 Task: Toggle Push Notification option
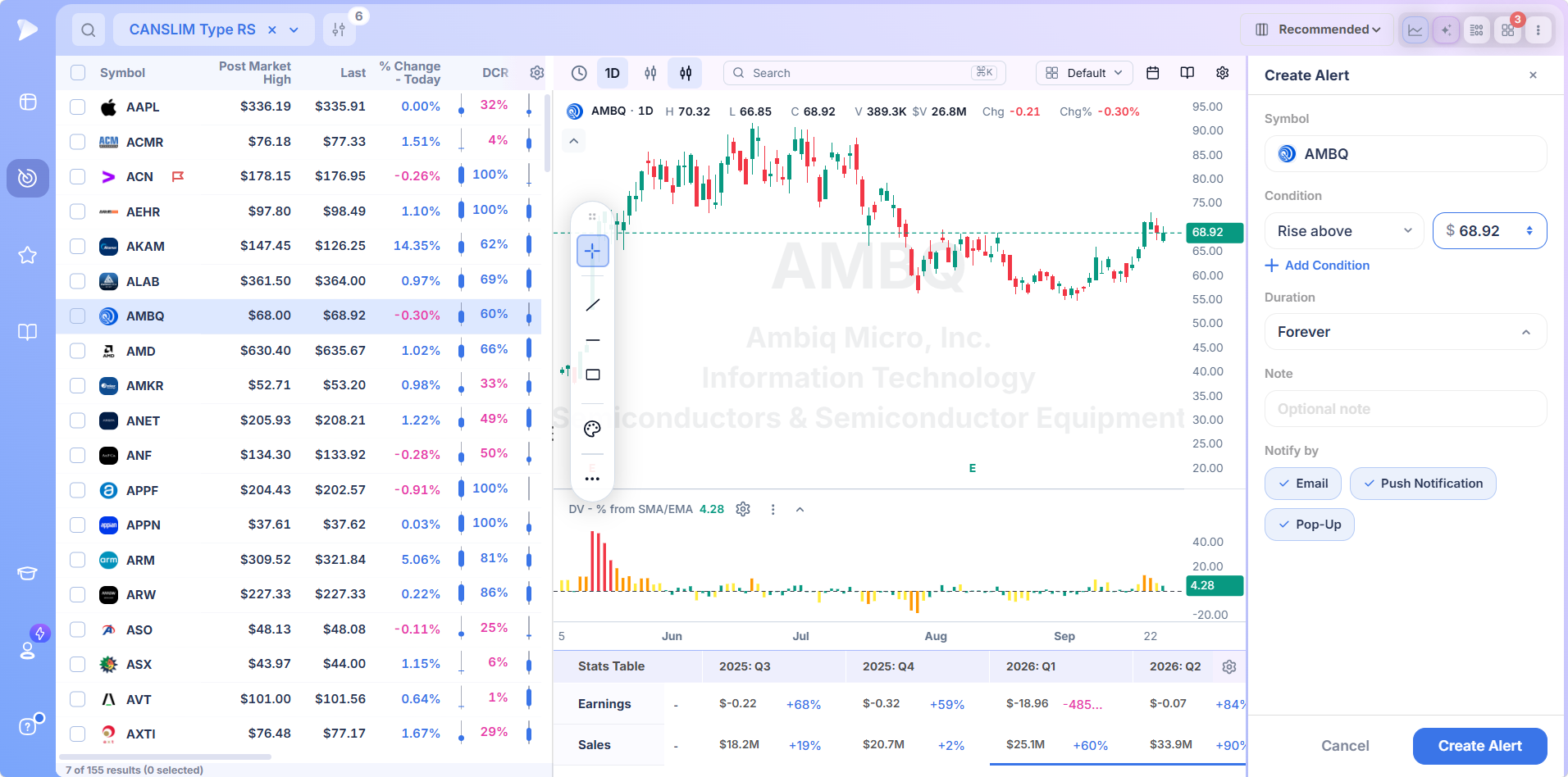point(1423,484)
